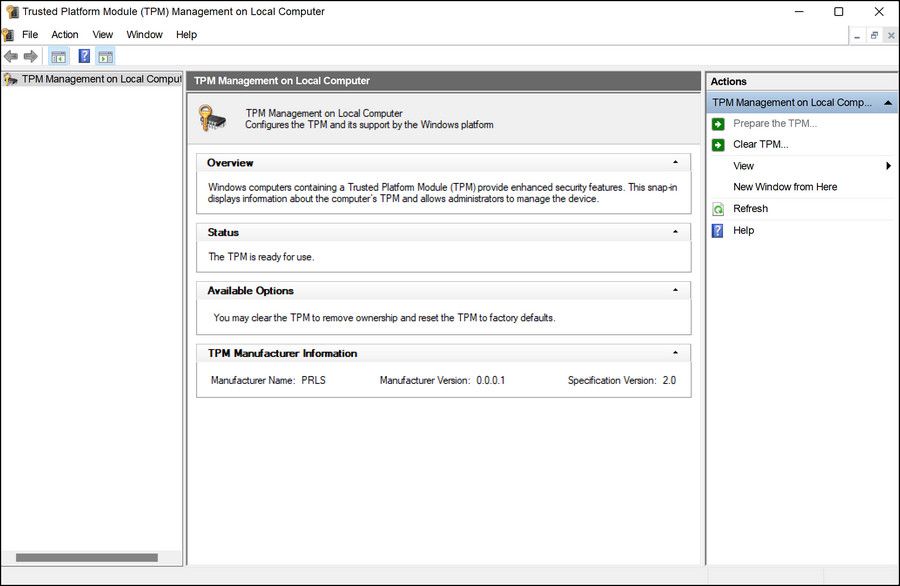Open the View submenu in Actions pane
This screenshot has width=900, height=586.
click(743, 166)
